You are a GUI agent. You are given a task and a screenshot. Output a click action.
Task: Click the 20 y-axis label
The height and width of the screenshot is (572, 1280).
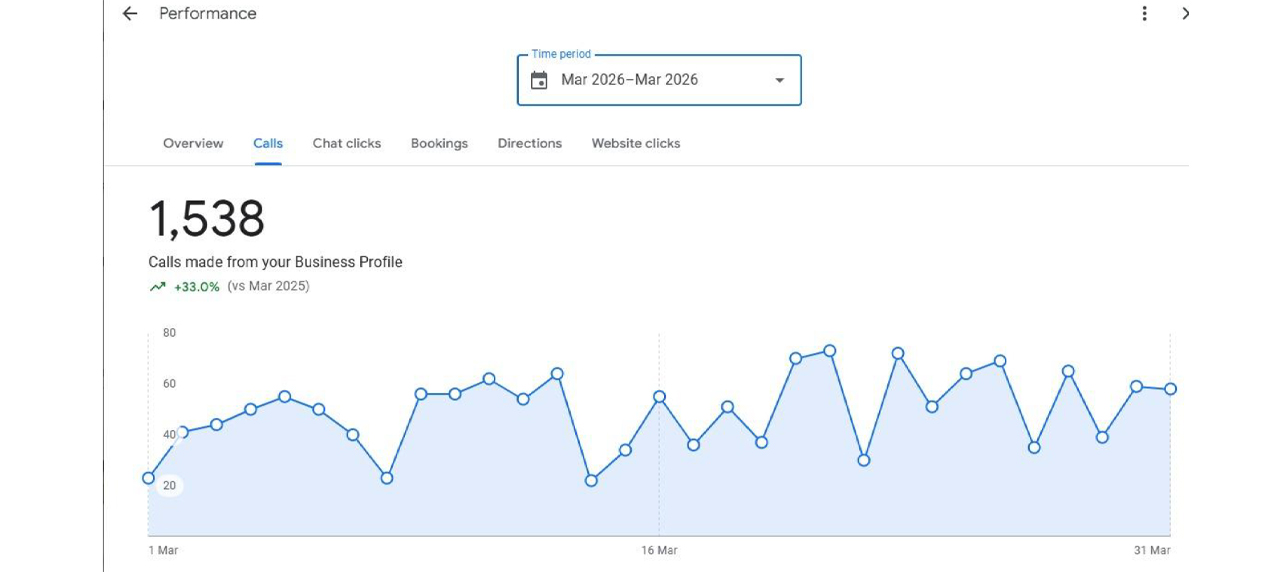click(x=169, y=486)
